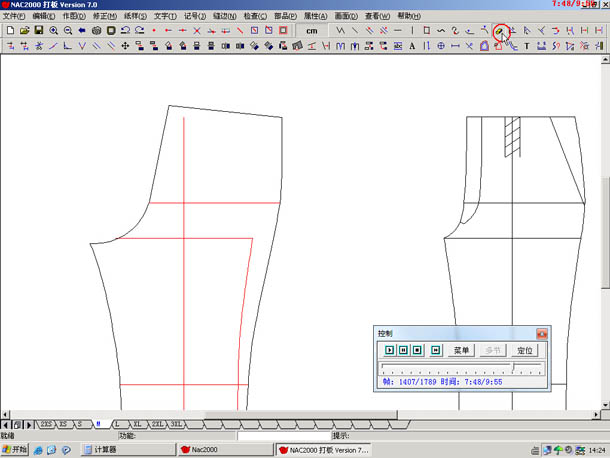Select the four-way move arrows tool
The image size is (610, 458).
tap(125, 46)
